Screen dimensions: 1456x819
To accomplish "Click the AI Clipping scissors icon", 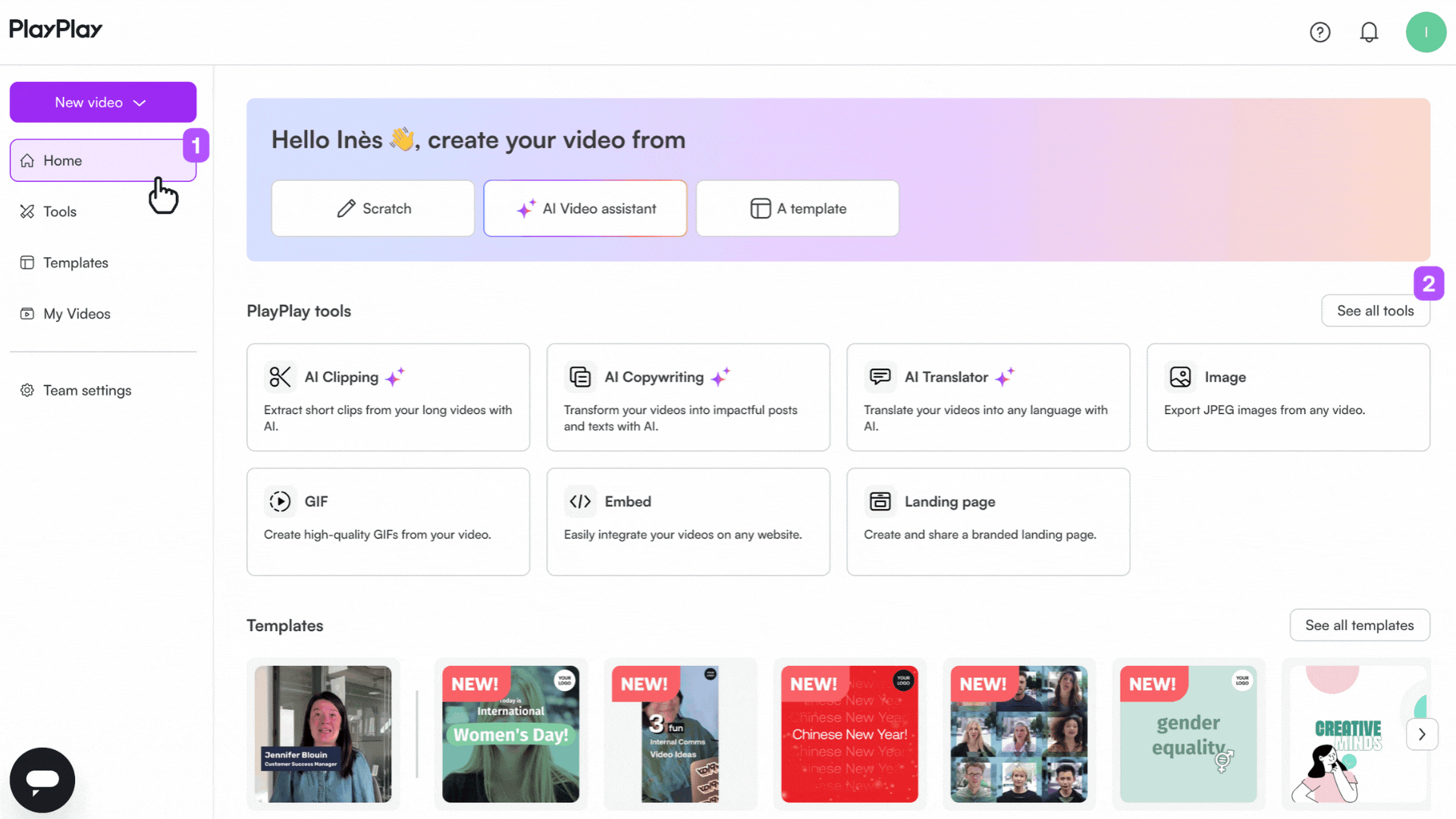I will [281, 377].
